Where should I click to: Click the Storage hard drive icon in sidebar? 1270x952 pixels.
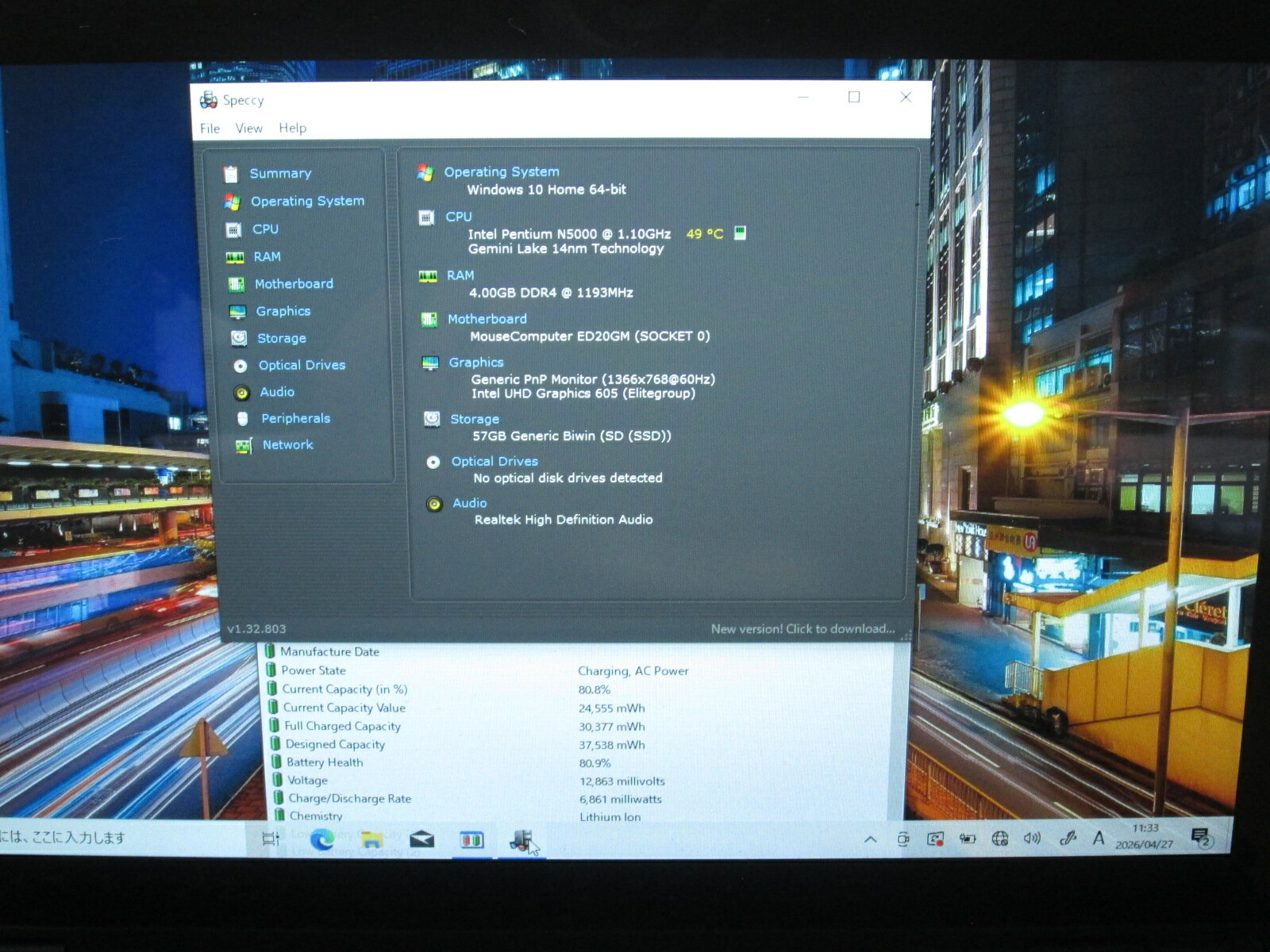pyautogui.click(x=238, y=338)
